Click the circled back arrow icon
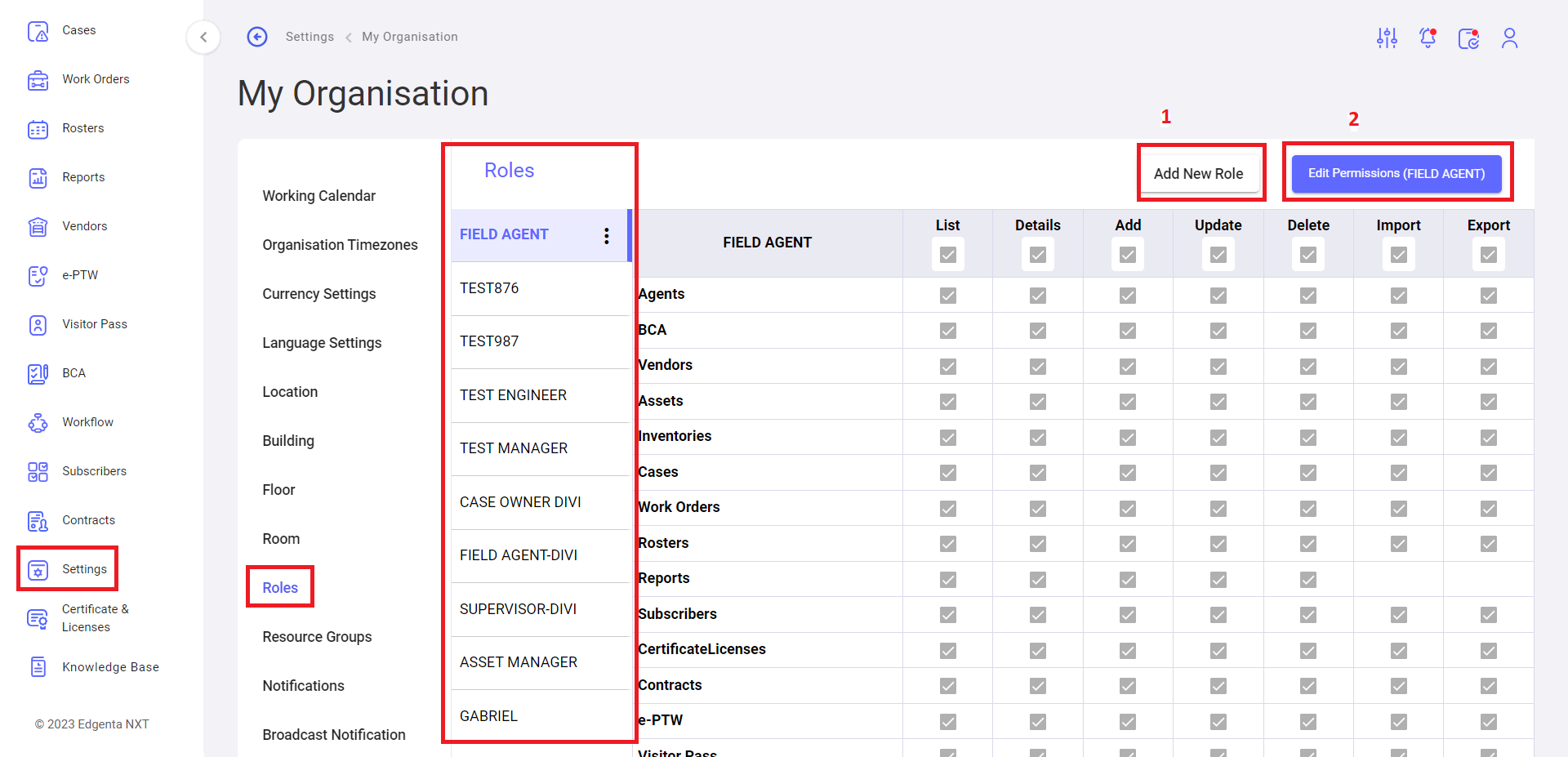Image resolution: width=1568 pixels, height=757 pixels. 257,37
